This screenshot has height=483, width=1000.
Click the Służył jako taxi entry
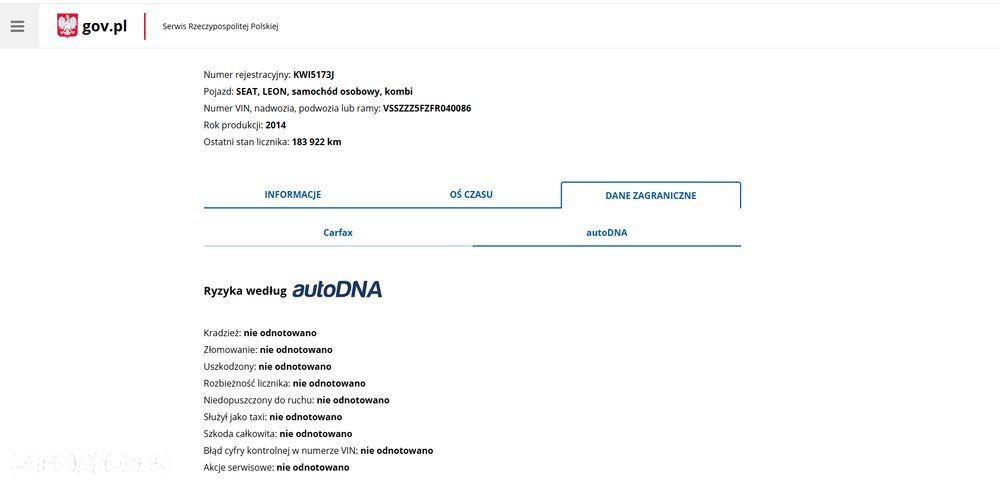(272, 417)
